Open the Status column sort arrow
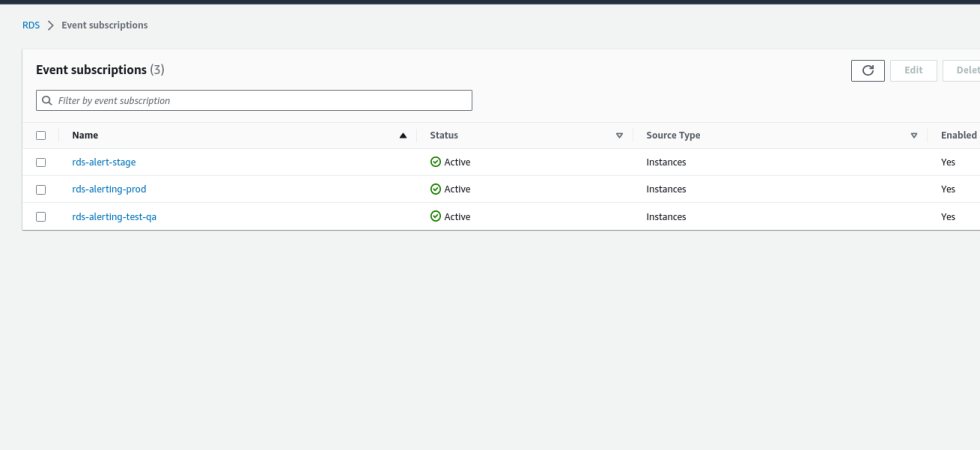Image resolution: width=980 pixels, height=450 pixels. 619,136
